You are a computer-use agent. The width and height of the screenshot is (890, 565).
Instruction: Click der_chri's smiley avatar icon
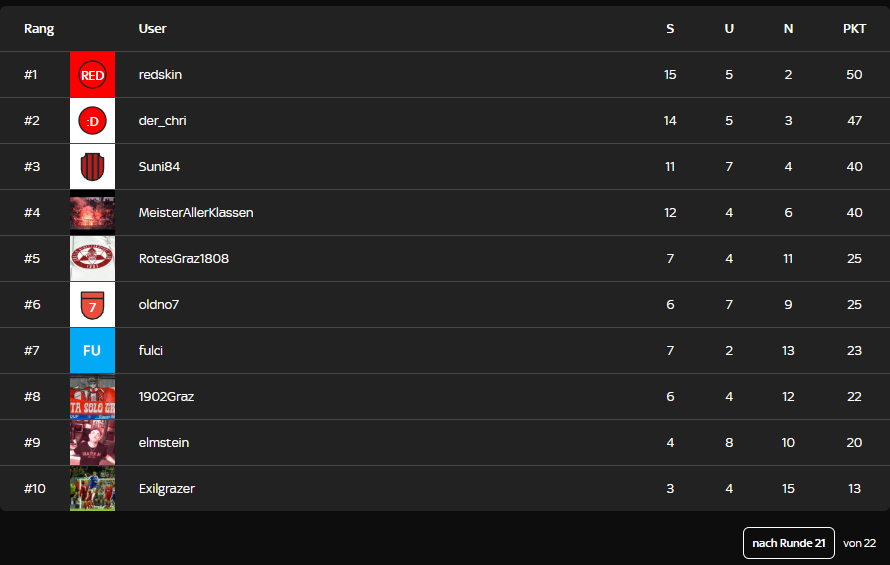coord(92,121)
